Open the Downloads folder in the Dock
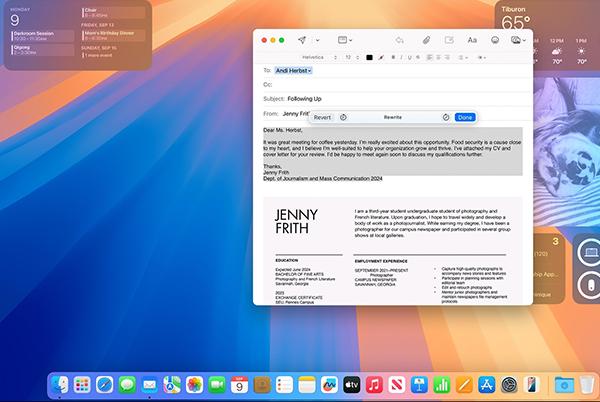Image resolution: width=600 pixels, height=402 pixels. [564, 385]
